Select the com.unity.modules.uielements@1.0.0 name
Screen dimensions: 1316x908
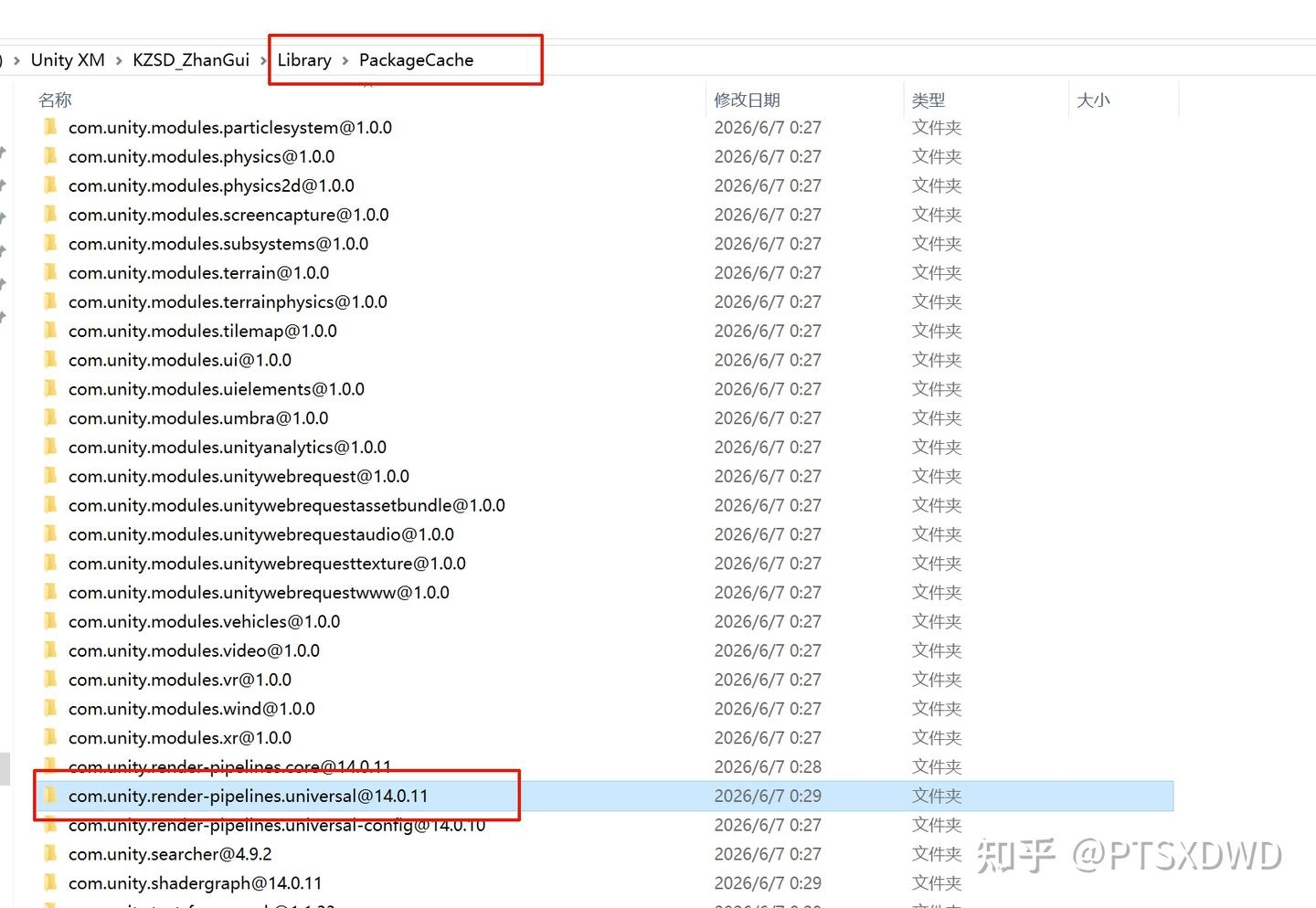point(217,390)
